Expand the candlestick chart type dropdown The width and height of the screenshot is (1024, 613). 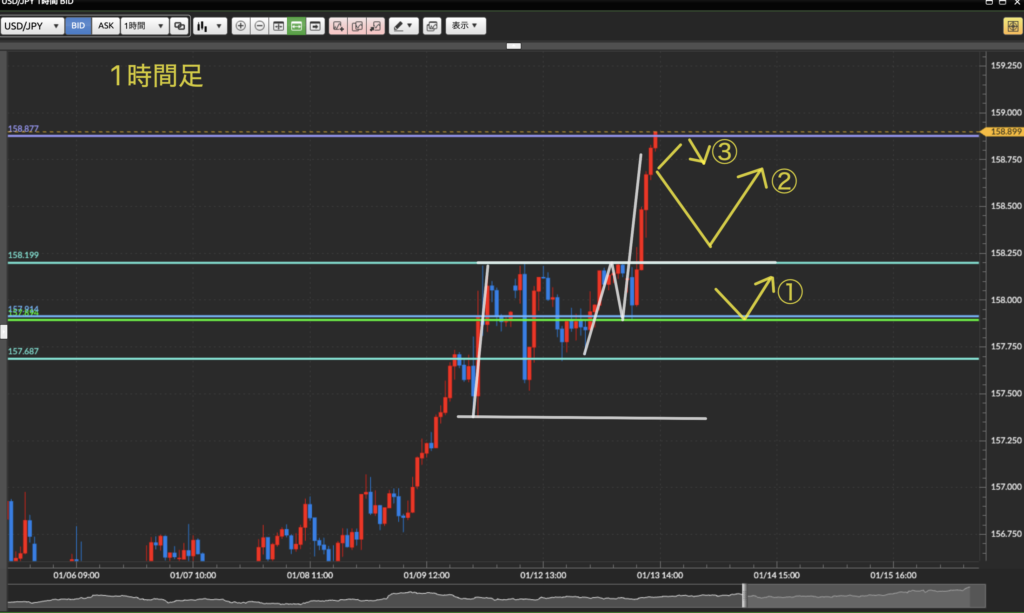click(209, 26)
